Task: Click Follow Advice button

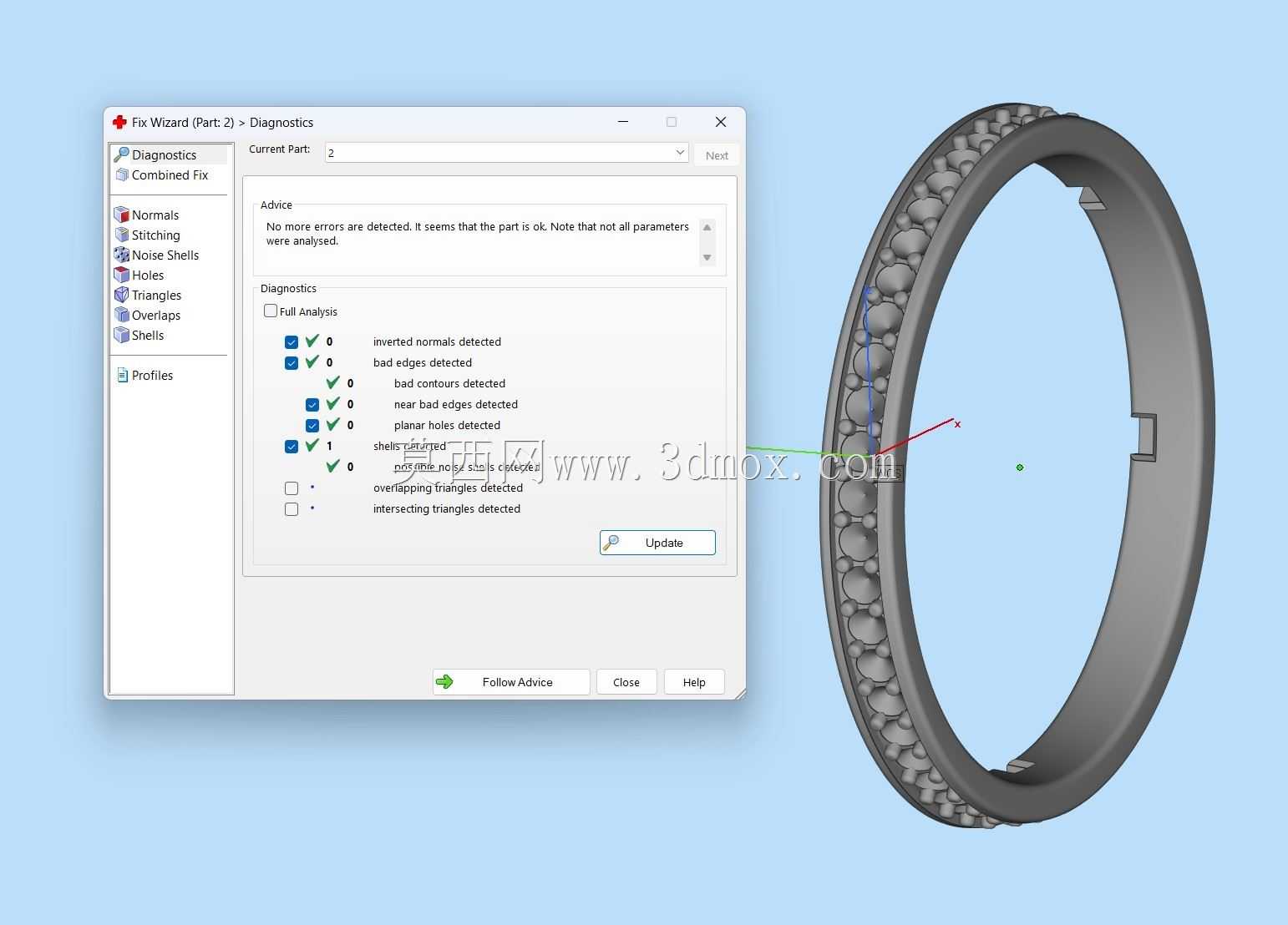Action: coord(511,682)
